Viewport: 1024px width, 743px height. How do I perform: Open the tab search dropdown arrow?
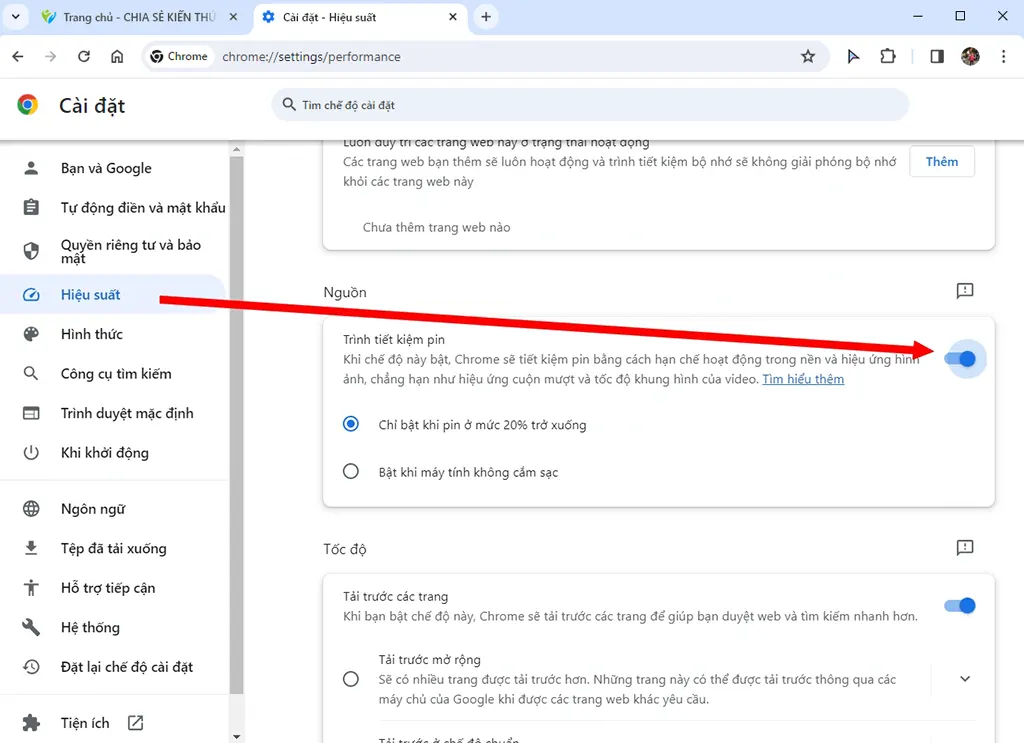16,17
